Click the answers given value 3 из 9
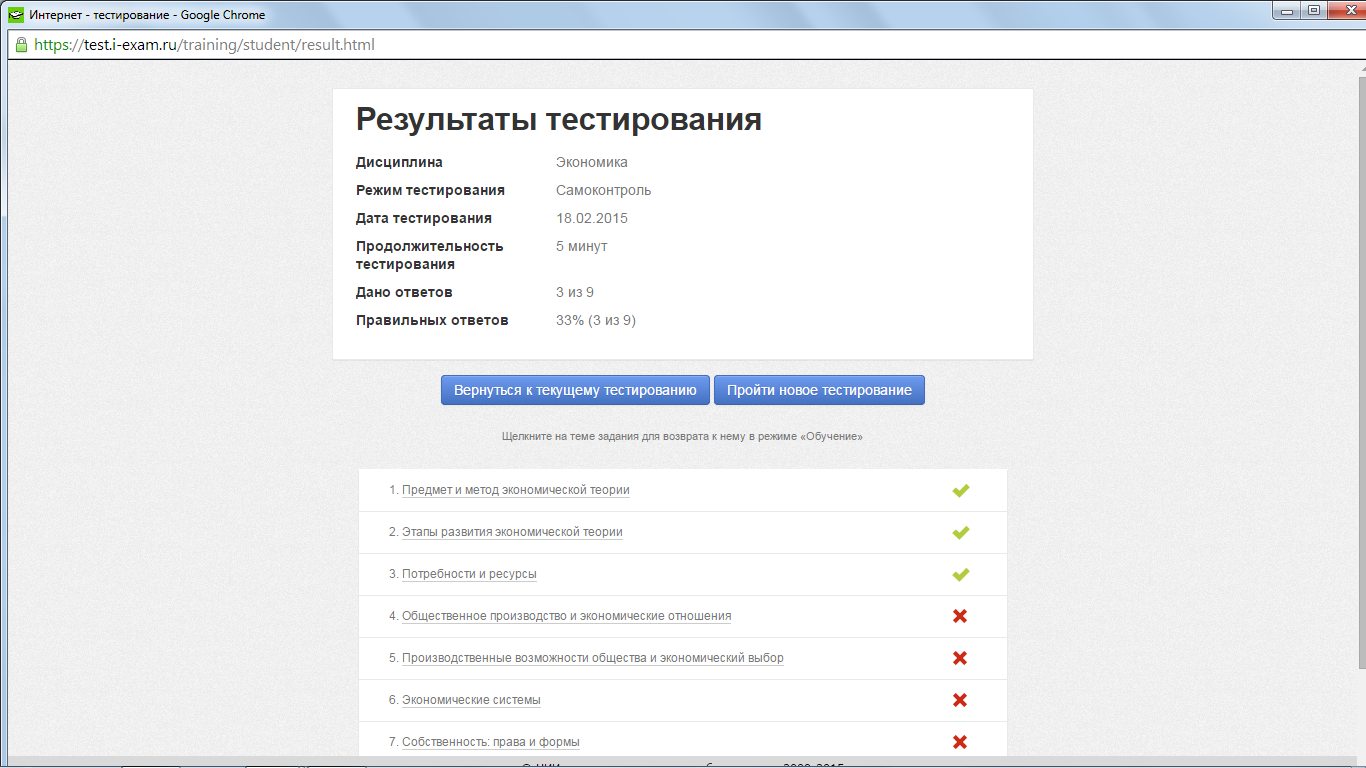The image size is (1366, 768). 575,292
